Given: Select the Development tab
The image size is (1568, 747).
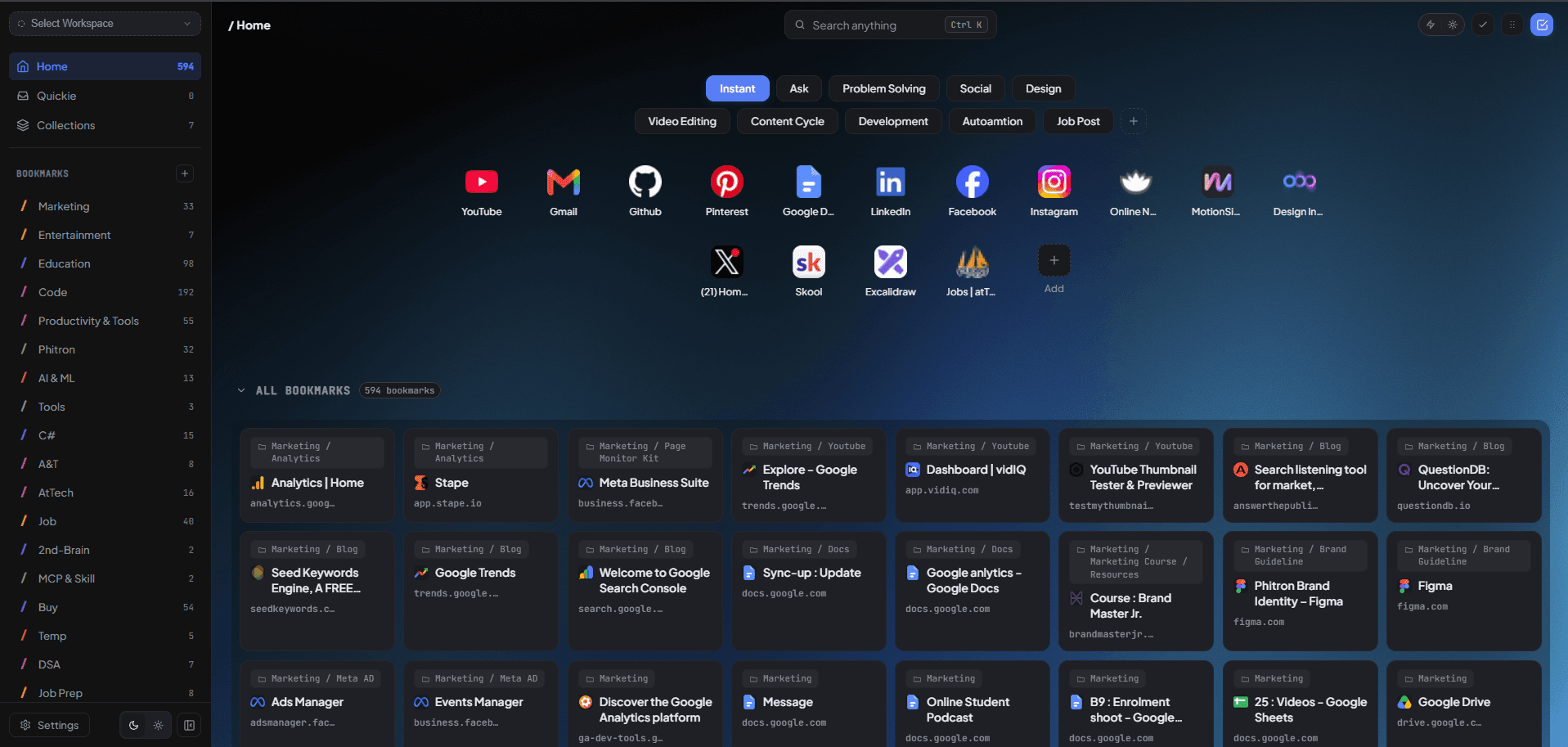Looking at the screenshot, I should tap(893, 121).
